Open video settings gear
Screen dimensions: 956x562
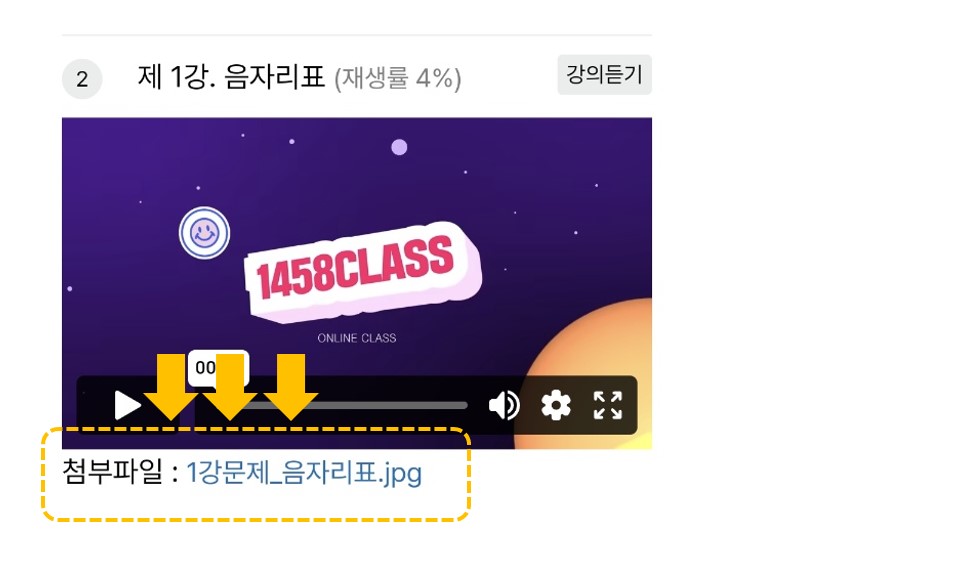[555, 405]
